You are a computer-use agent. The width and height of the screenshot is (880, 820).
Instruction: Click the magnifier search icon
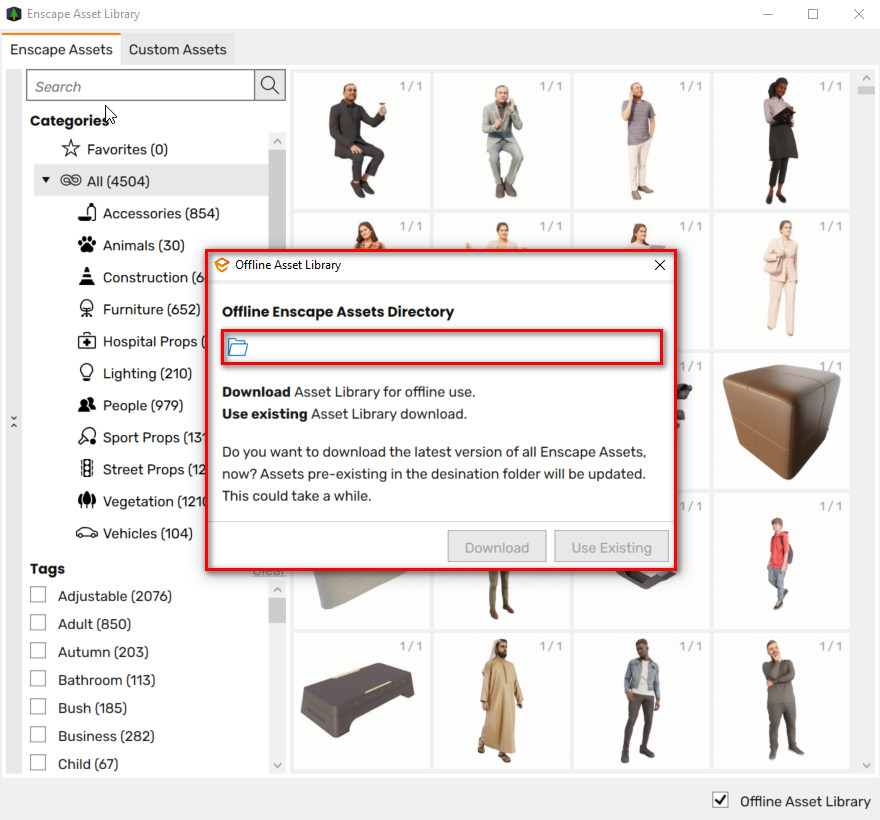point(270,86)
